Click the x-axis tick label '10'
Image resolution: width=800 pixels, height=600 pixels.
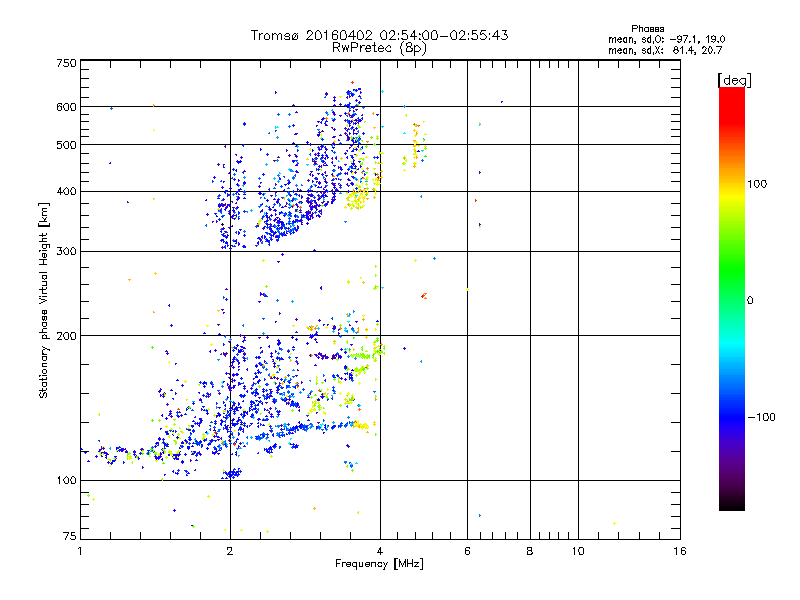pos(578,551)
